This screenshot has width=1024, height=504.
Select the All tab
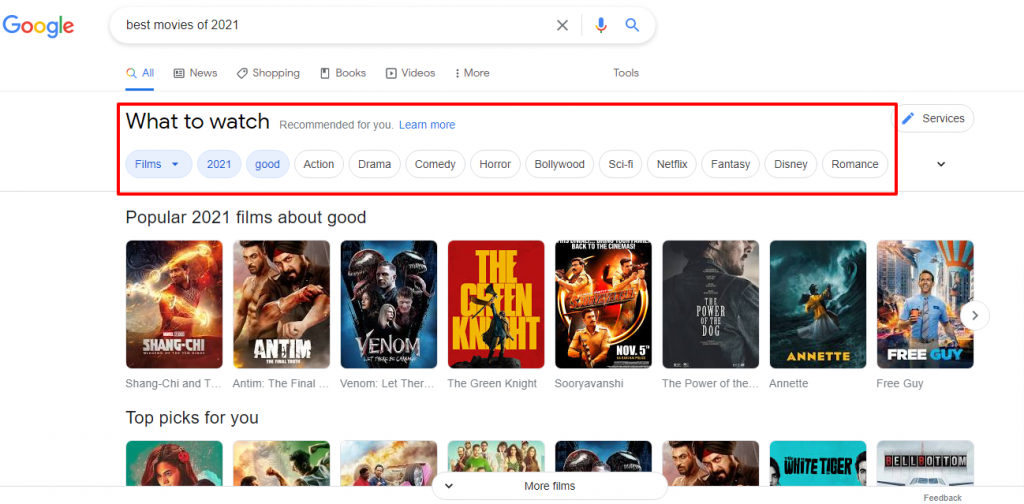(140, 73)
